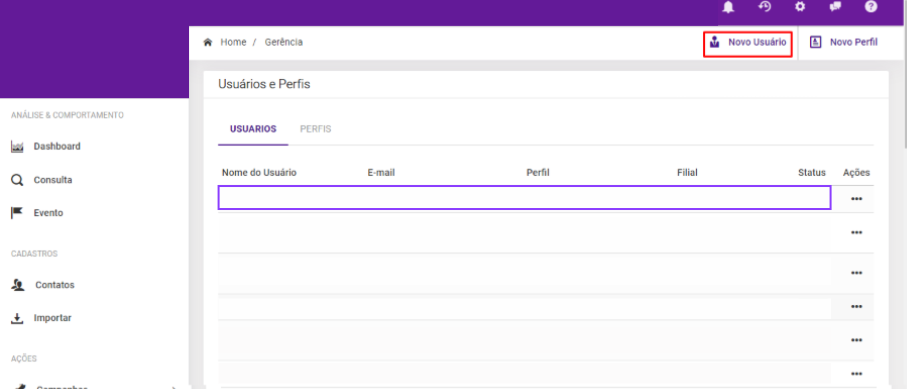This screenshot has height=389, width=907.
Task: Open the chat messages icon
Action: (835, 7)
